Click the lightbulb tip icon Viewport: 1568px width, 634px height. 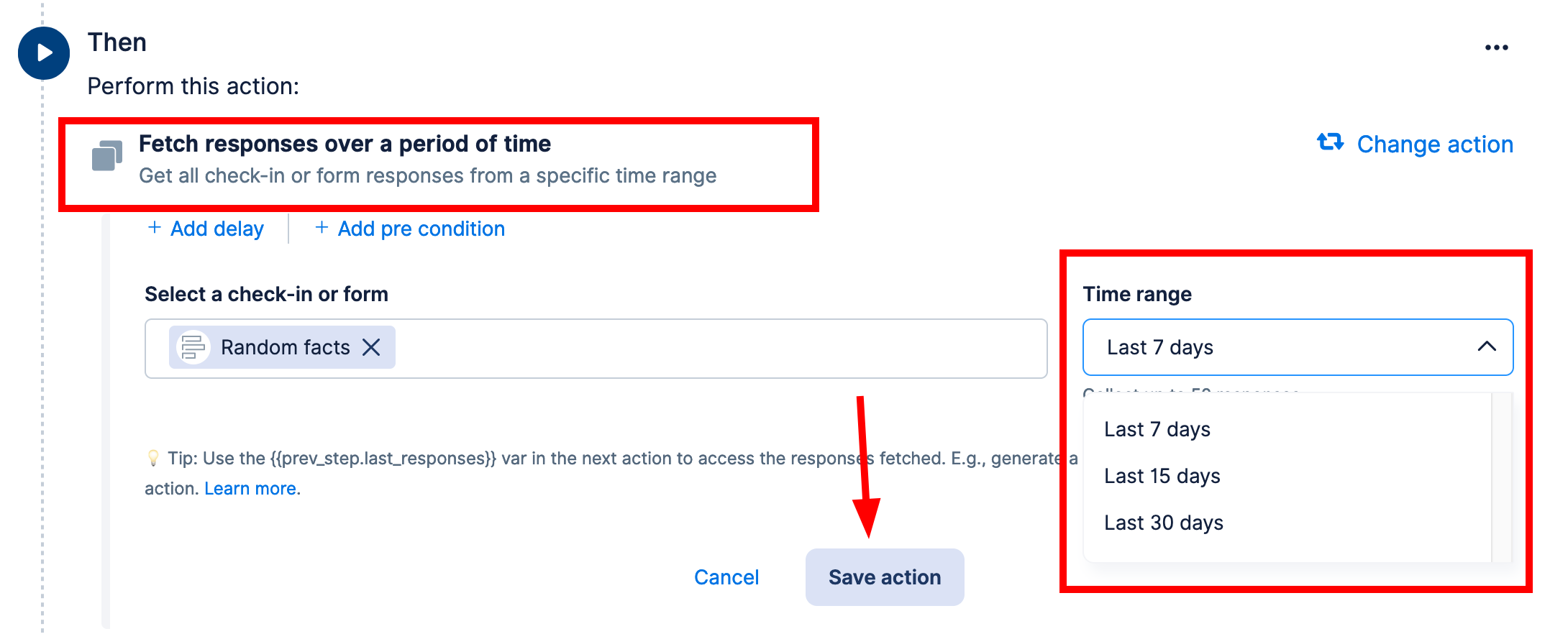click(152, 458)
